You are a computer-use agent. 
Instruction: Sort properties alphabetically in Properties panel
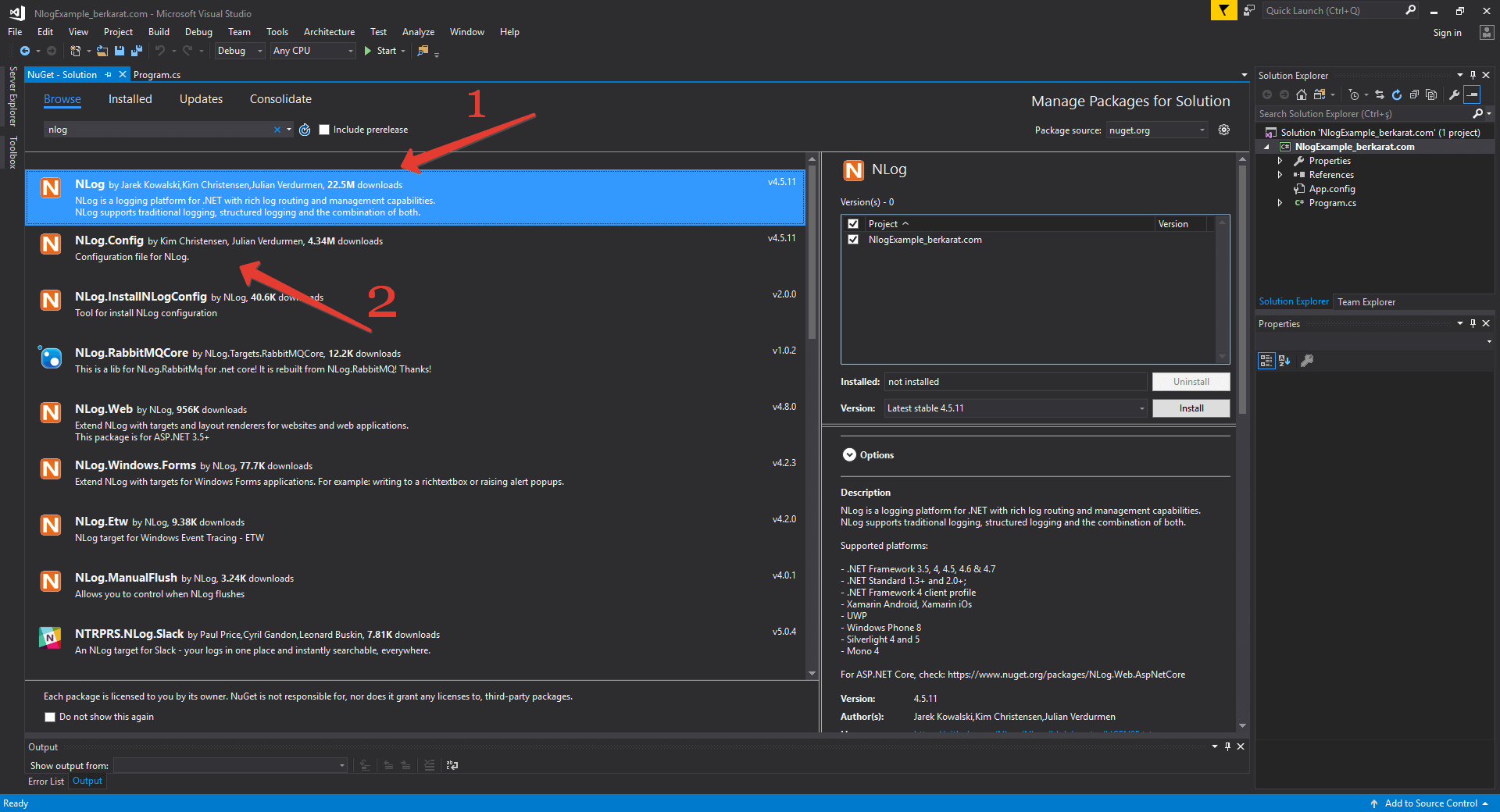coord(1284,361)
